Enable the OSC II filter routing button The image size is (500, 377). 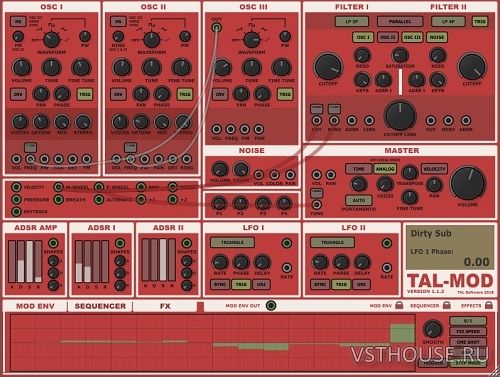pyautogui.click(x=388, y=37)
